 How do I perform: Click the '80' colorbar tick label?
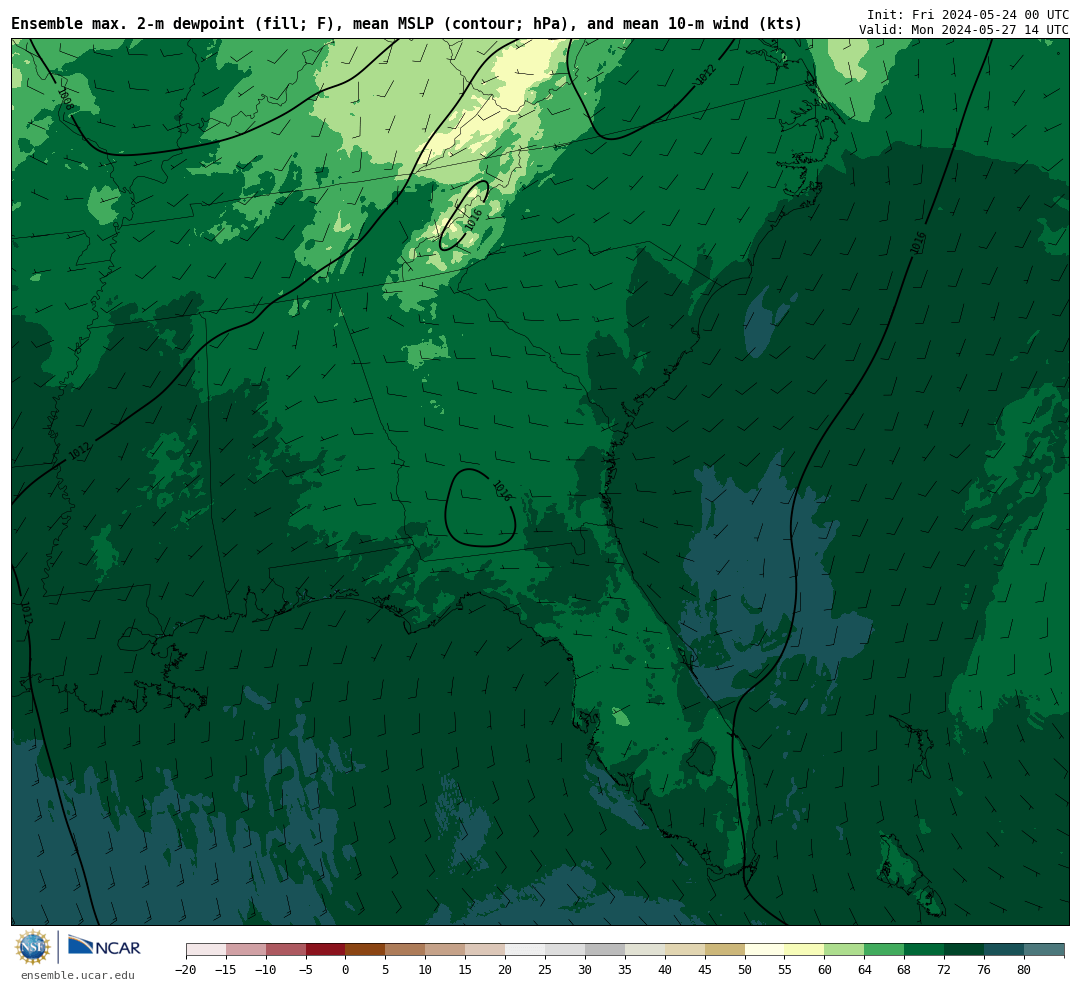tap(1024, 970)
